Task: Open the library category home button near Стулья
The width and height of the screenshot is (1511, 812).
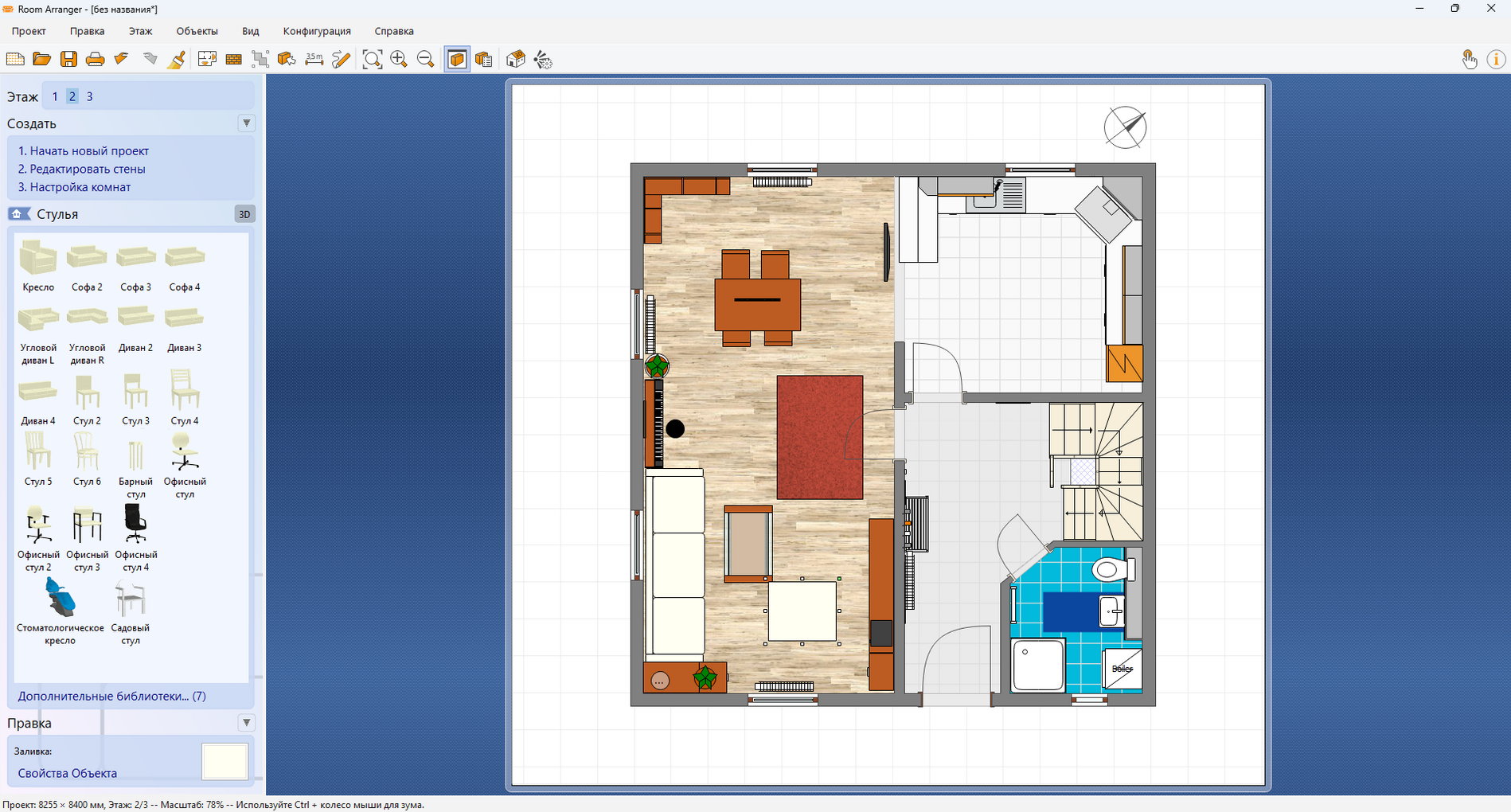Action: point(19,214)
